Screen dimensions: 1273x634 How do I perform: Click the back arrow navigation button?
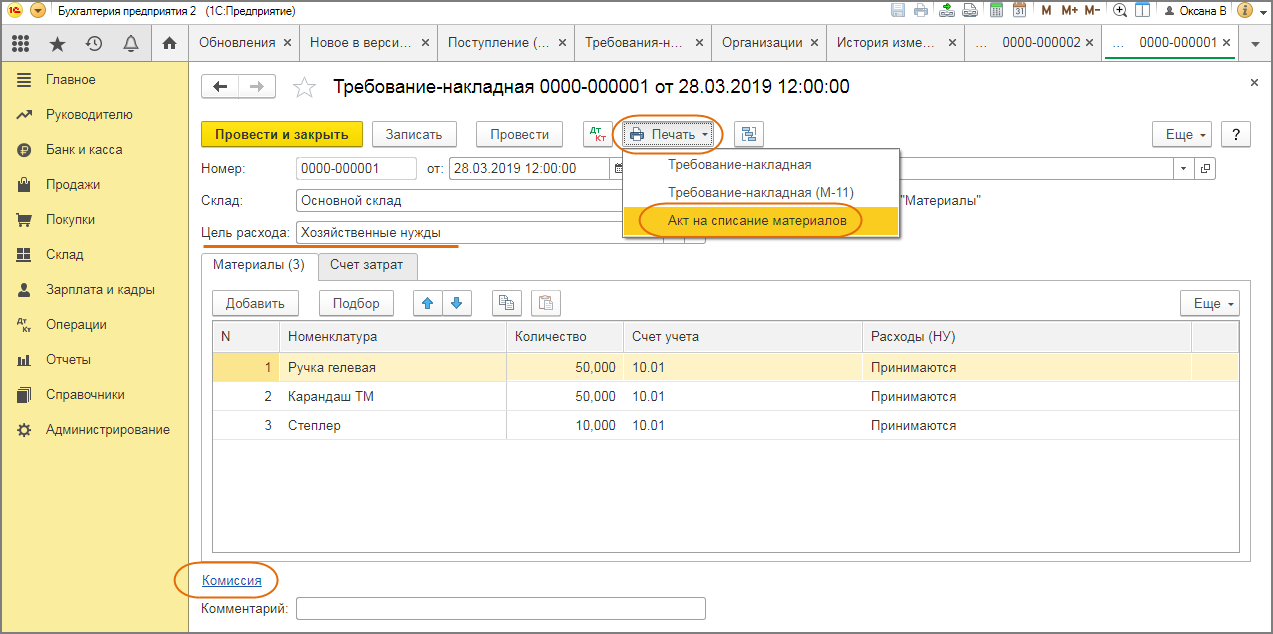coord(220,87)
